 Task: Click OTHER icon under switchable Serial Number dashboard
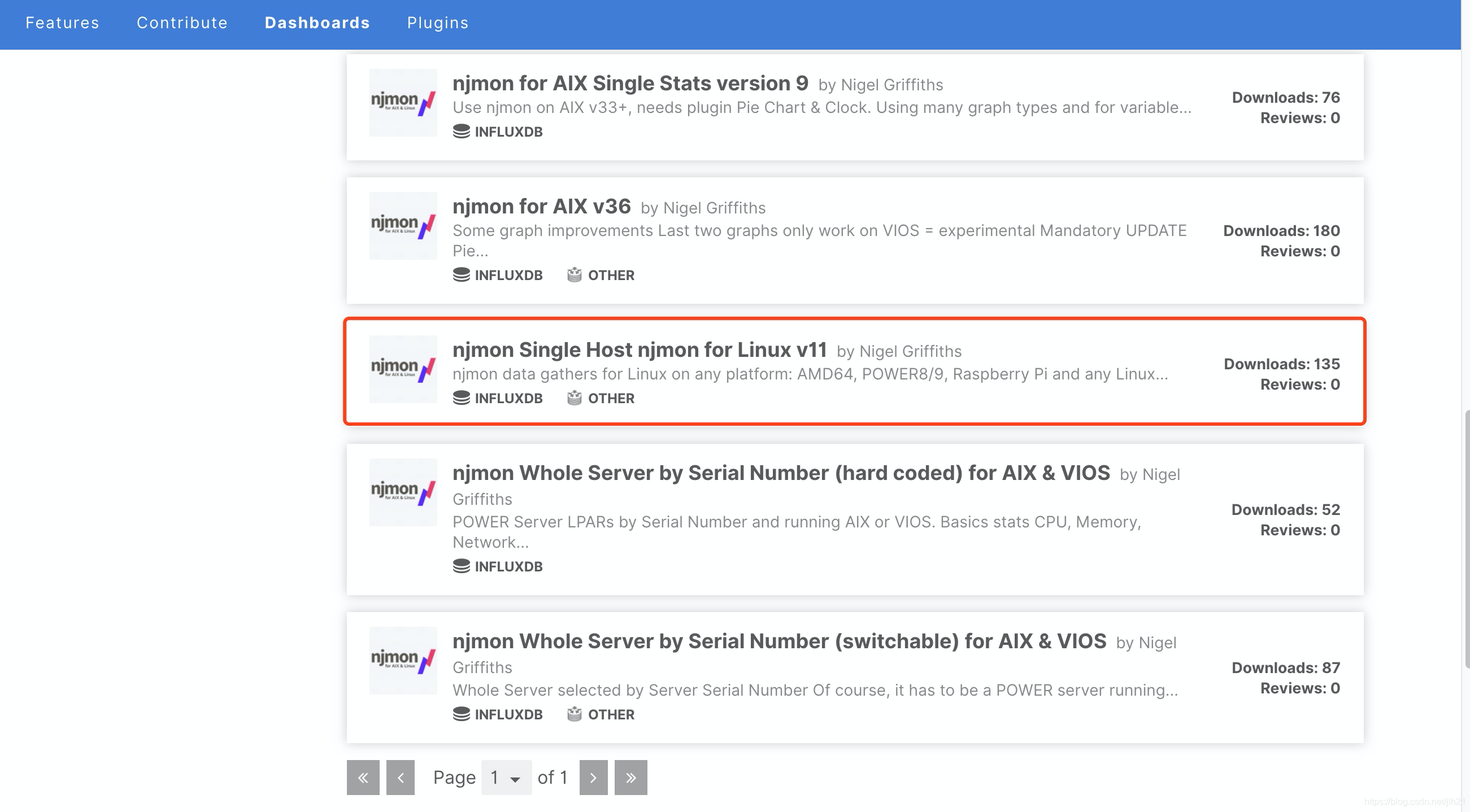pos(574,714)
